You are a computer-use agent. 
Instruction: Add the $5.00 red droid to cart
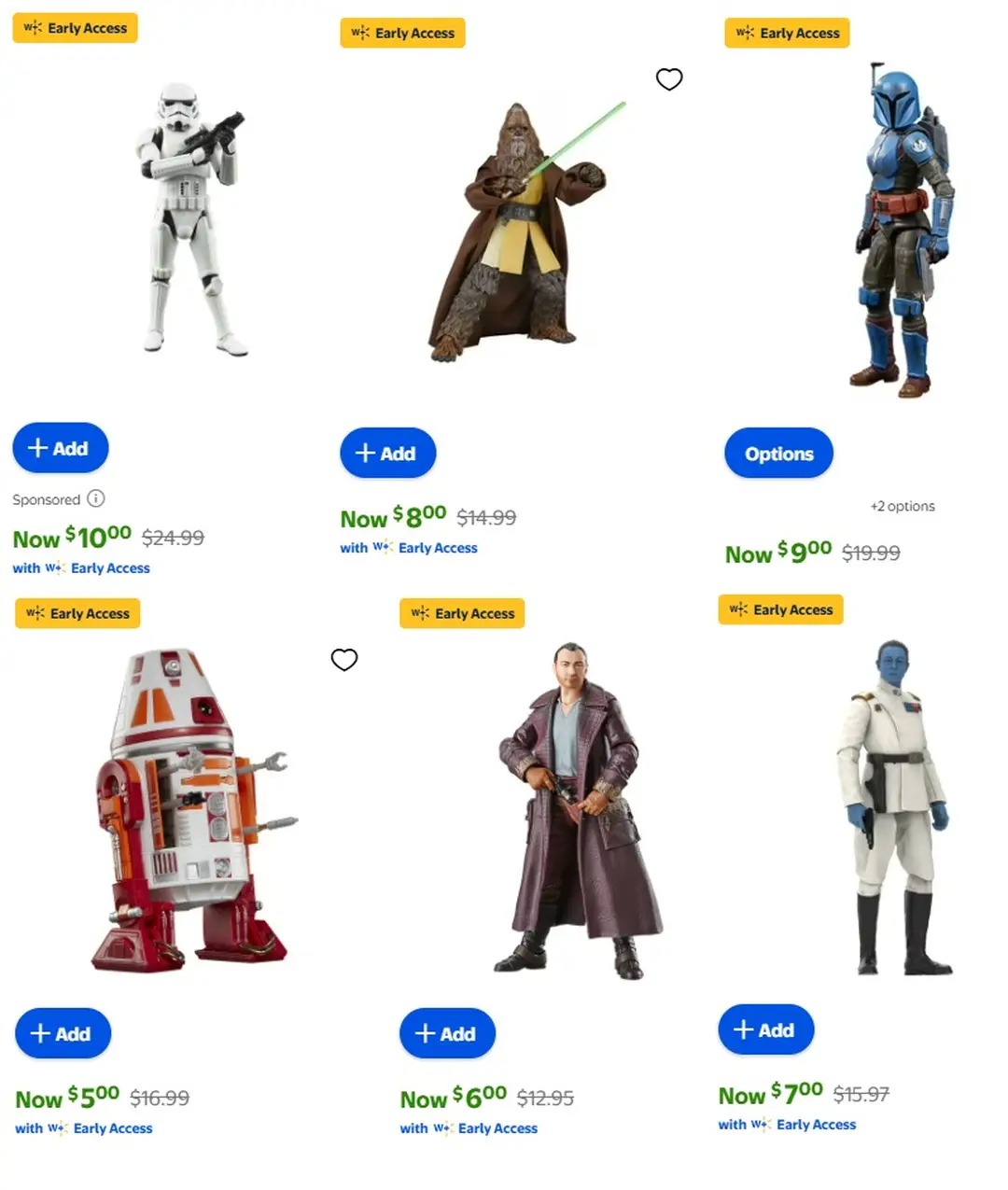click(x=63, y=1033)
